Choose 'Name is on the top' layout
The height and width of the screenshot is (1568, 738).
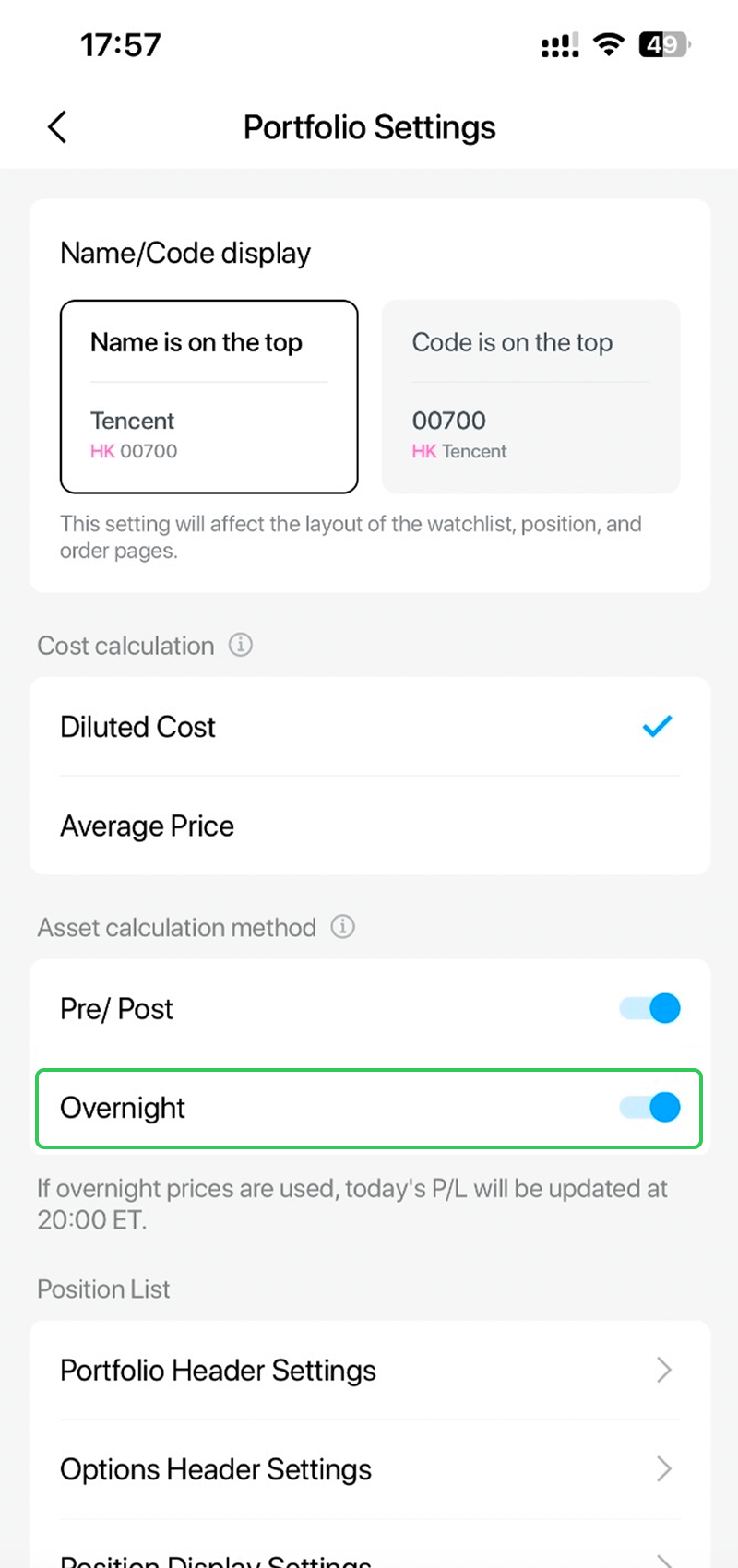point(208,397)
